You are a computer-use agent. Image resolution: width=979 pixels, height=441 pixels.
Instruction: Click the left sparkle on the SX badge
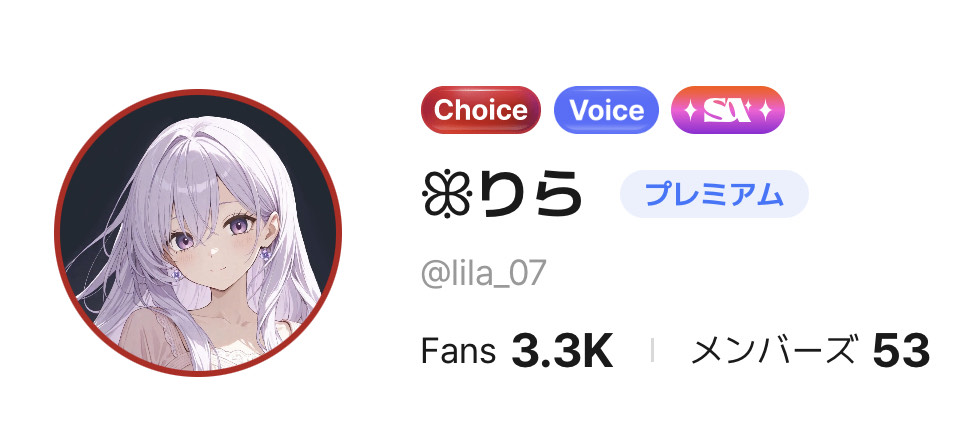coord(691,111)
